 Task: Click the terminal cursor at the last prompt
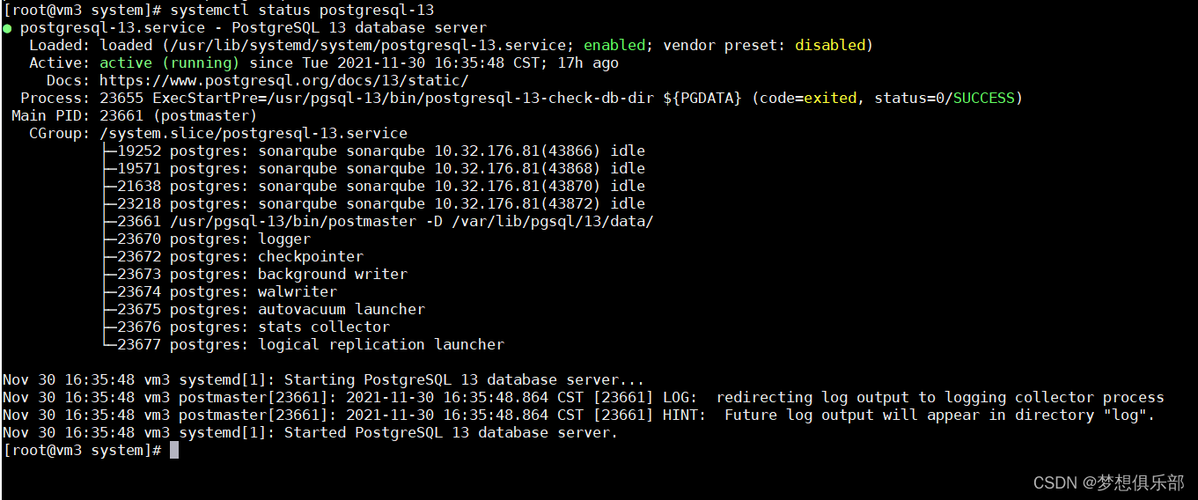[174, 450]
